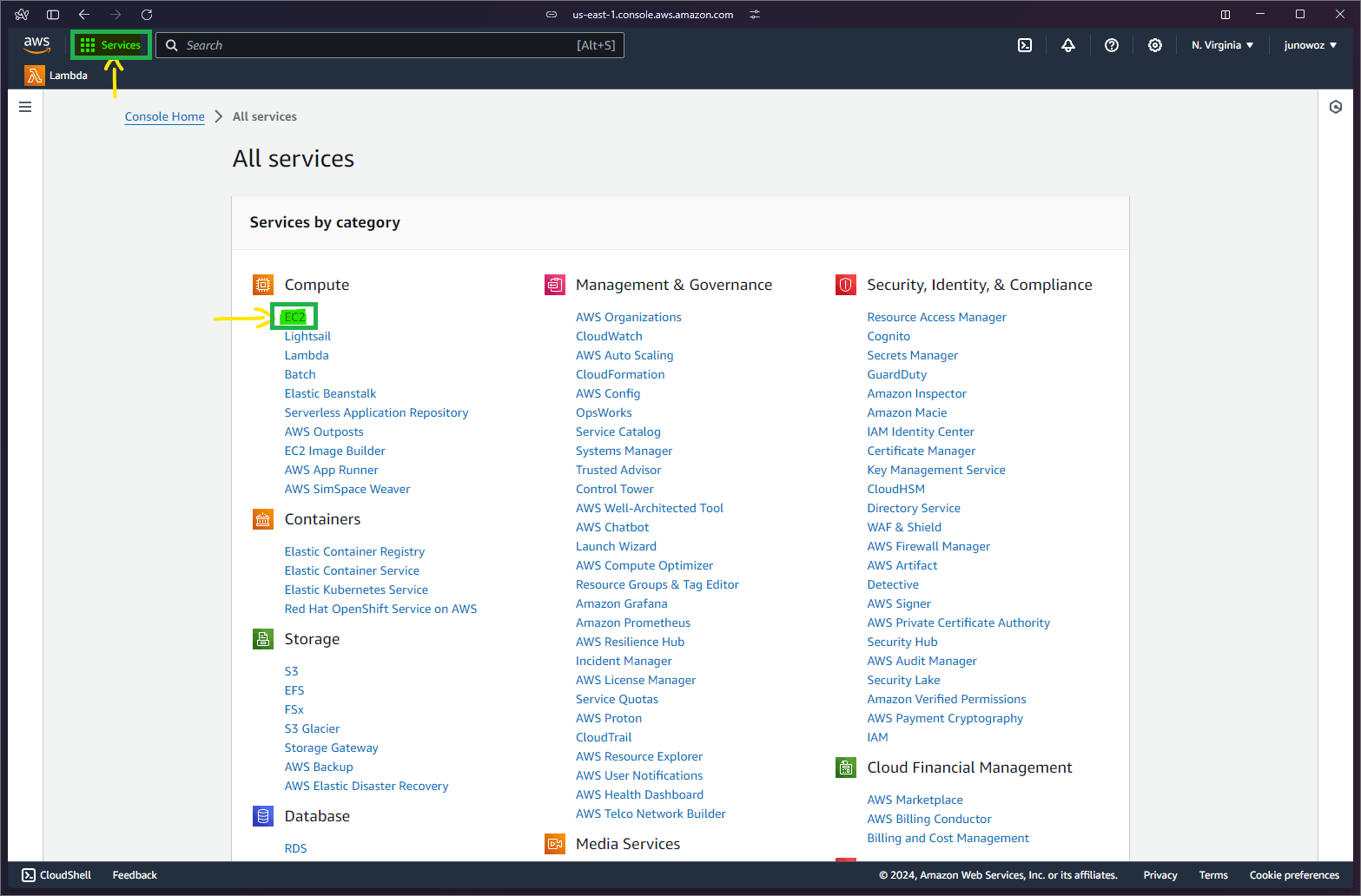This screenshot has width=1361, height=896.
Task: Open the N. Virginia region dropdown
Action: 1222,44
